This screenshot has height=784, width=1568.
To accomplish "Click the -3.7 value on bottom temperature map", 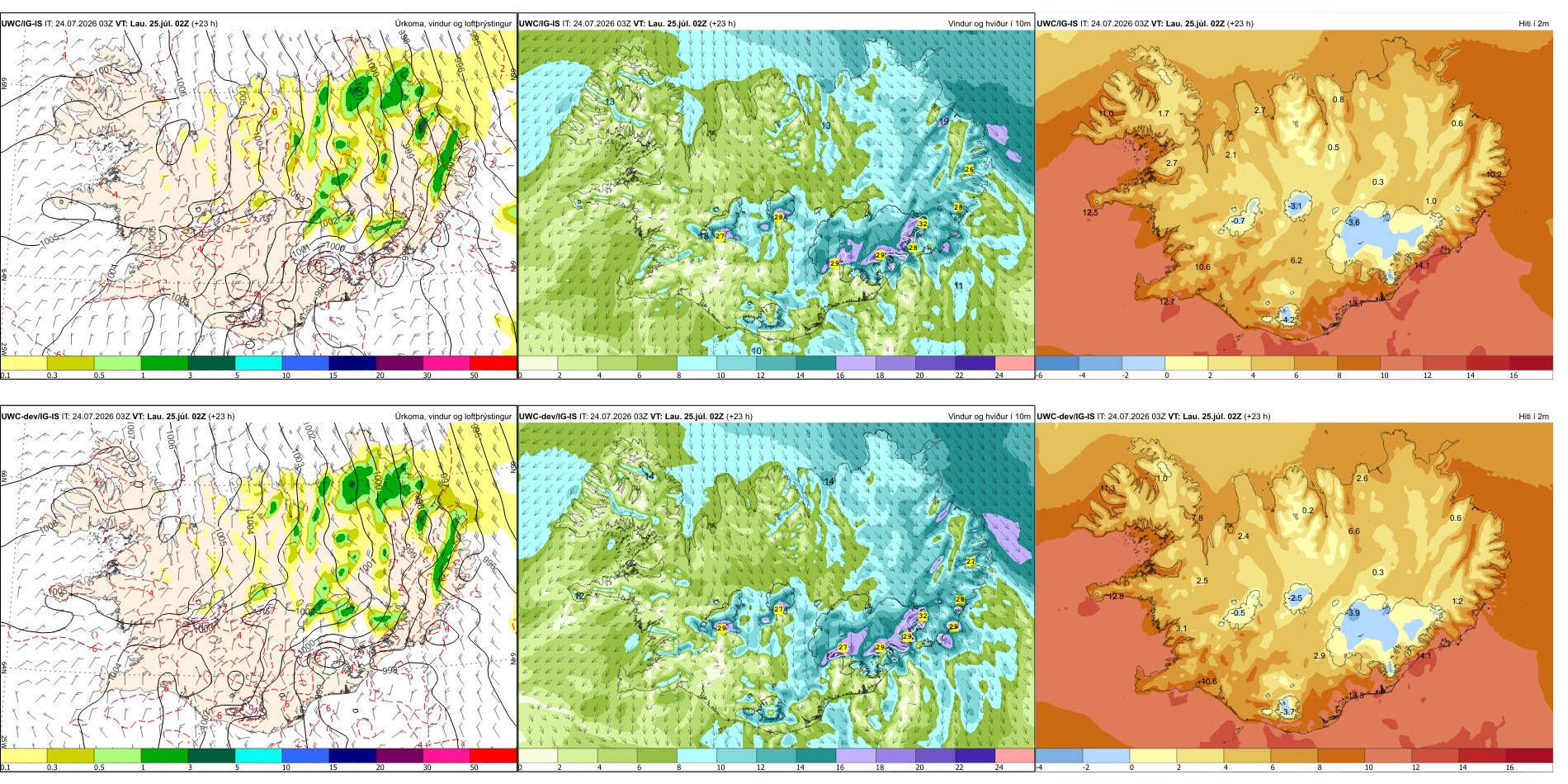I will pos(1288,711).
